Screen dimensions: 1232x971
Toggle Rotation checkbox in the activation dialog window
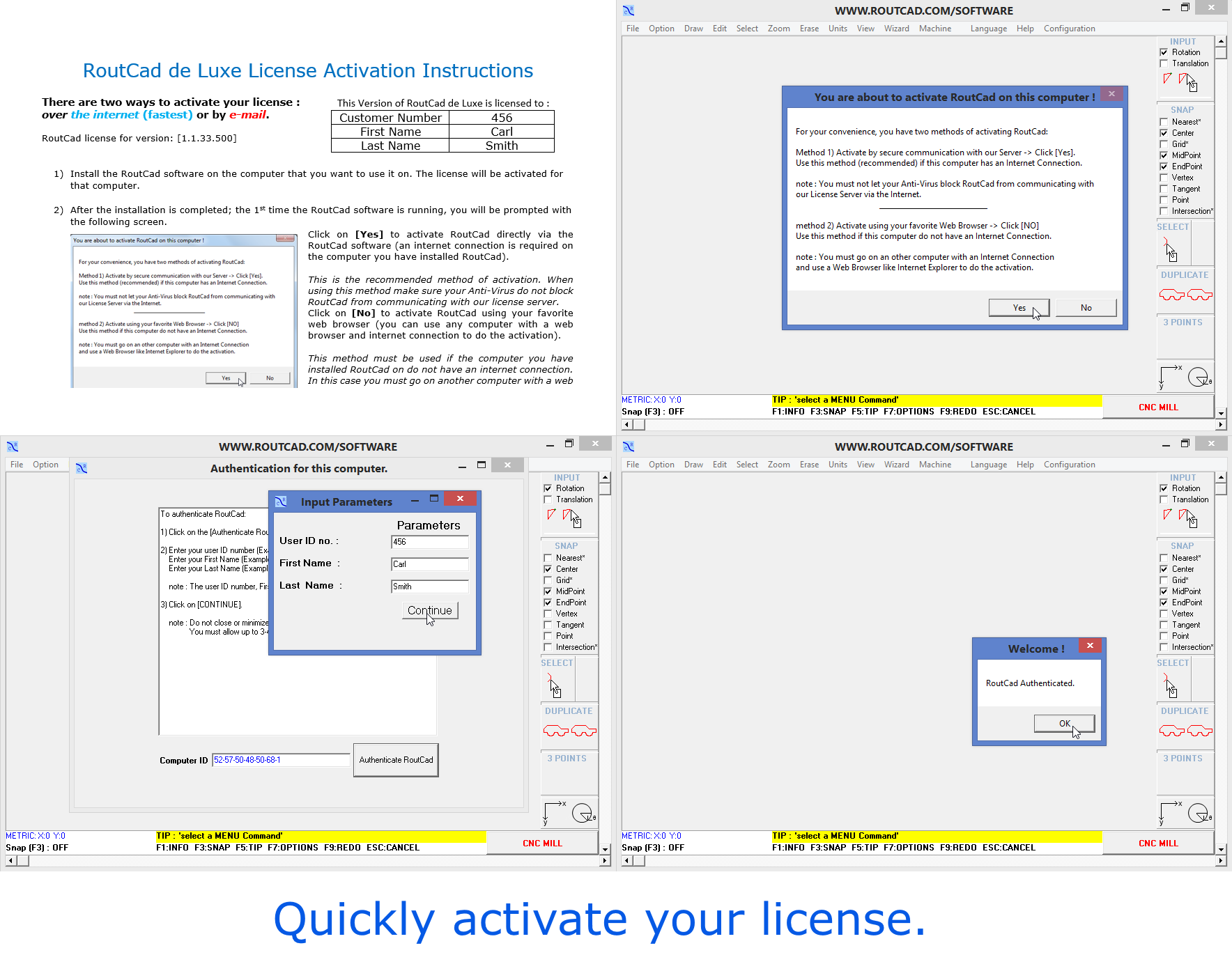1164,52
